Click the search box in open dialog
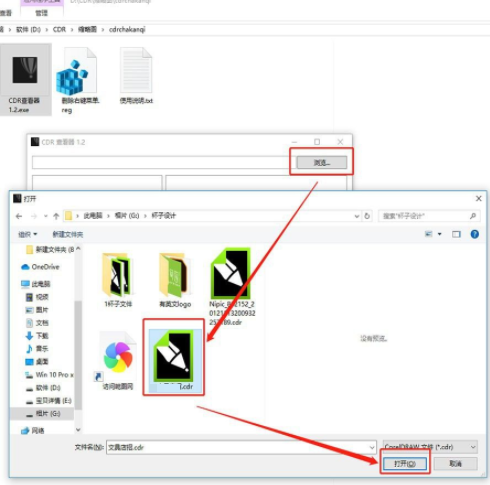 [429, 216]
